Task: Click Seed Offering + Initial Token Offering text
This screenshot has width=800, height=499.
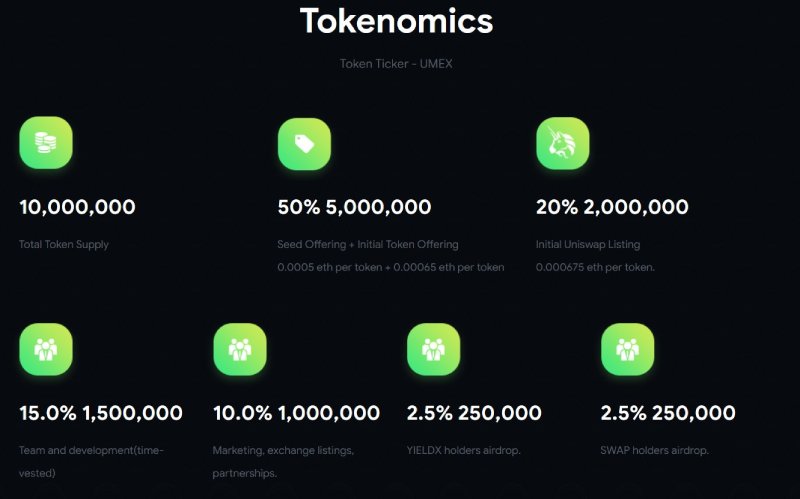Action: 367,244
